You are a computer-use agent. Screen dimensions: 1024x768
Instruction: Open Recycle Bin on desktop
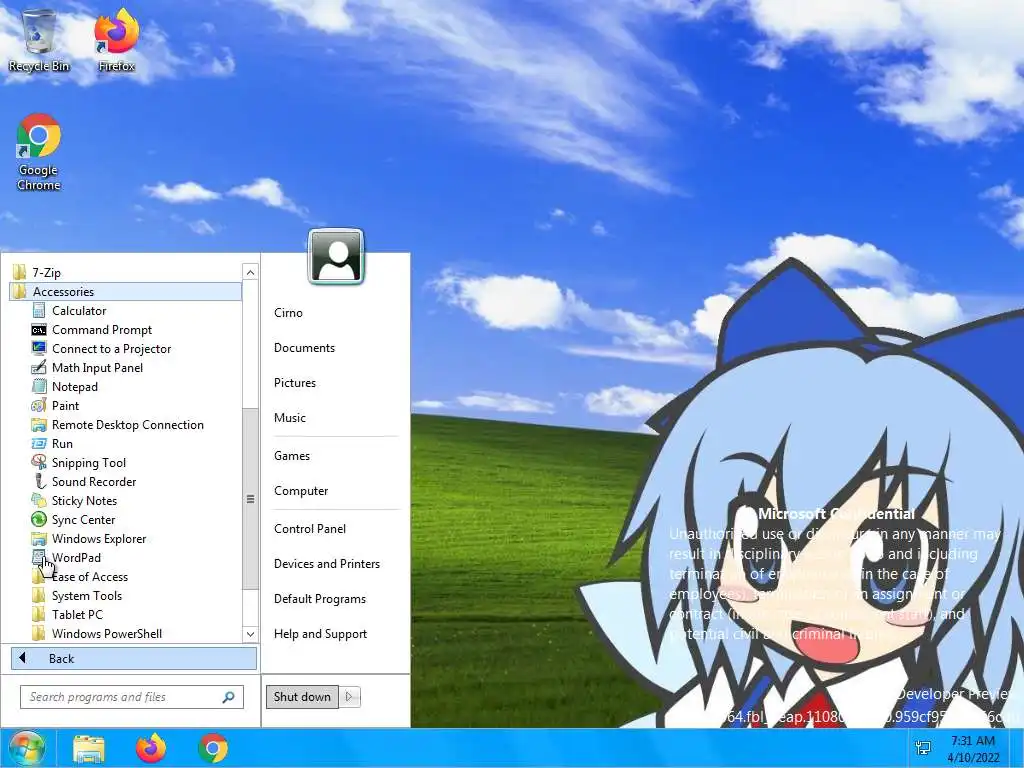(x=39, y=39)
